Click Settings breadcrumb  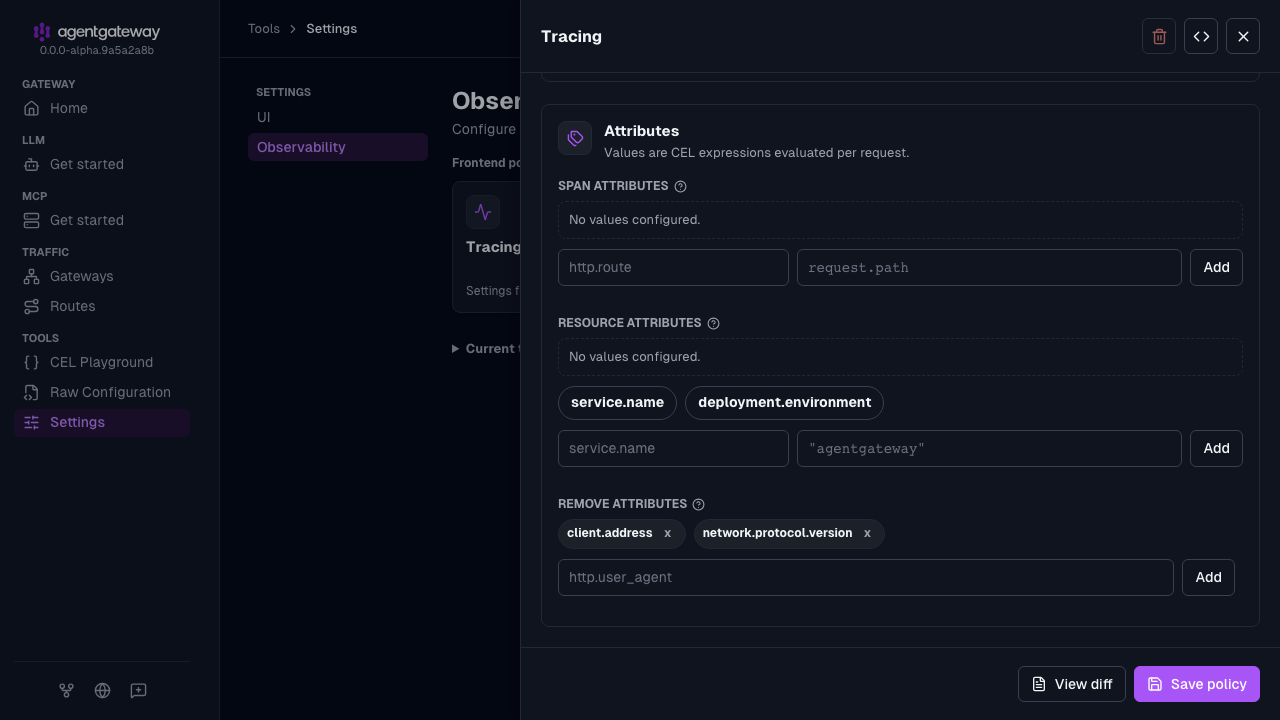pyautogui.click(x=331, y=29)
